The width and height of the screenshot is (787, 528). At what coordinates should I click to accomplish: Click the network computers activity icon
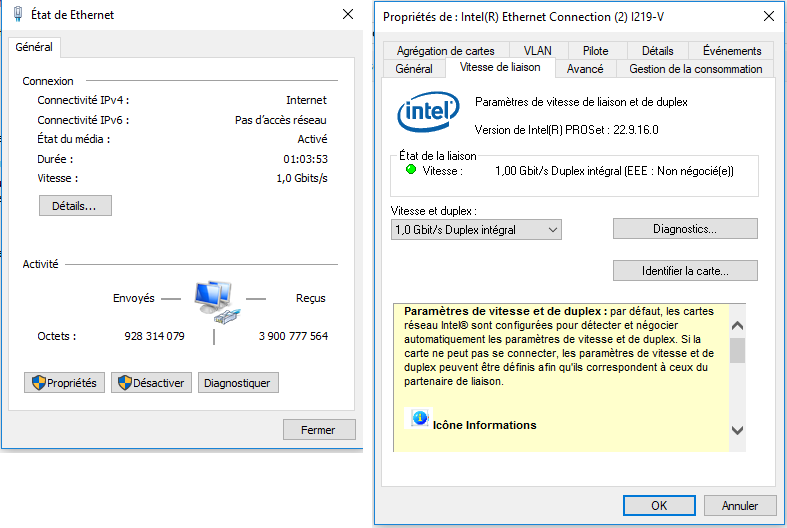[x=214, y=301]
